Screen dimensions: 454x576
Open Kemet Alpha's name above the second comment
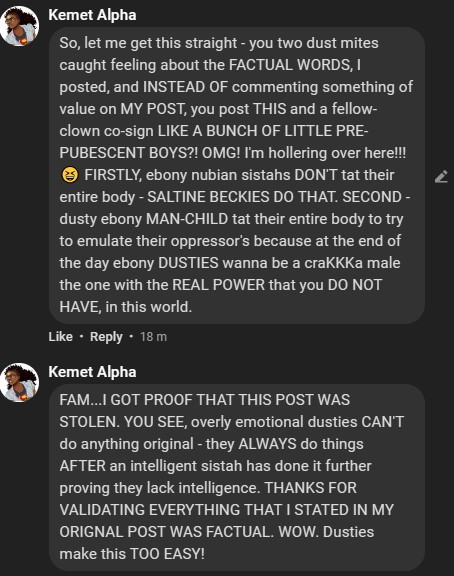(92, 372)
